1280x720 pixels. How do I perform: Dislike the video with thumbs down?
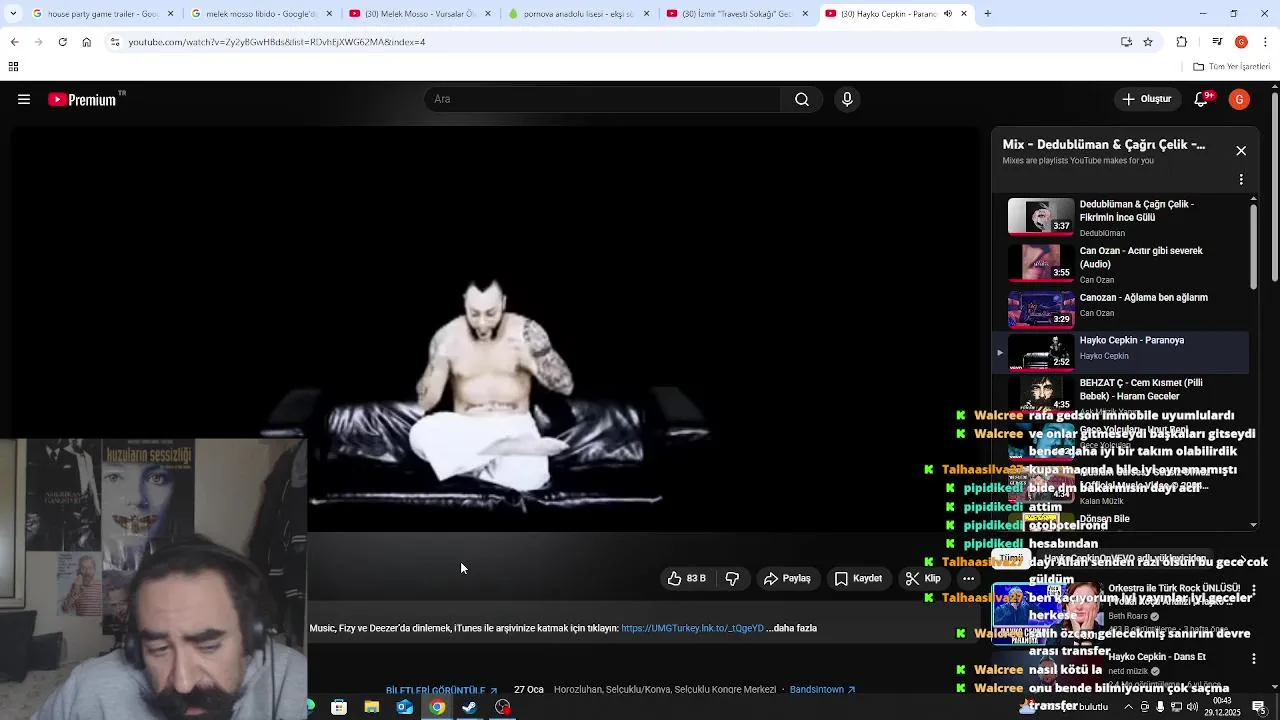click(732, 578)
